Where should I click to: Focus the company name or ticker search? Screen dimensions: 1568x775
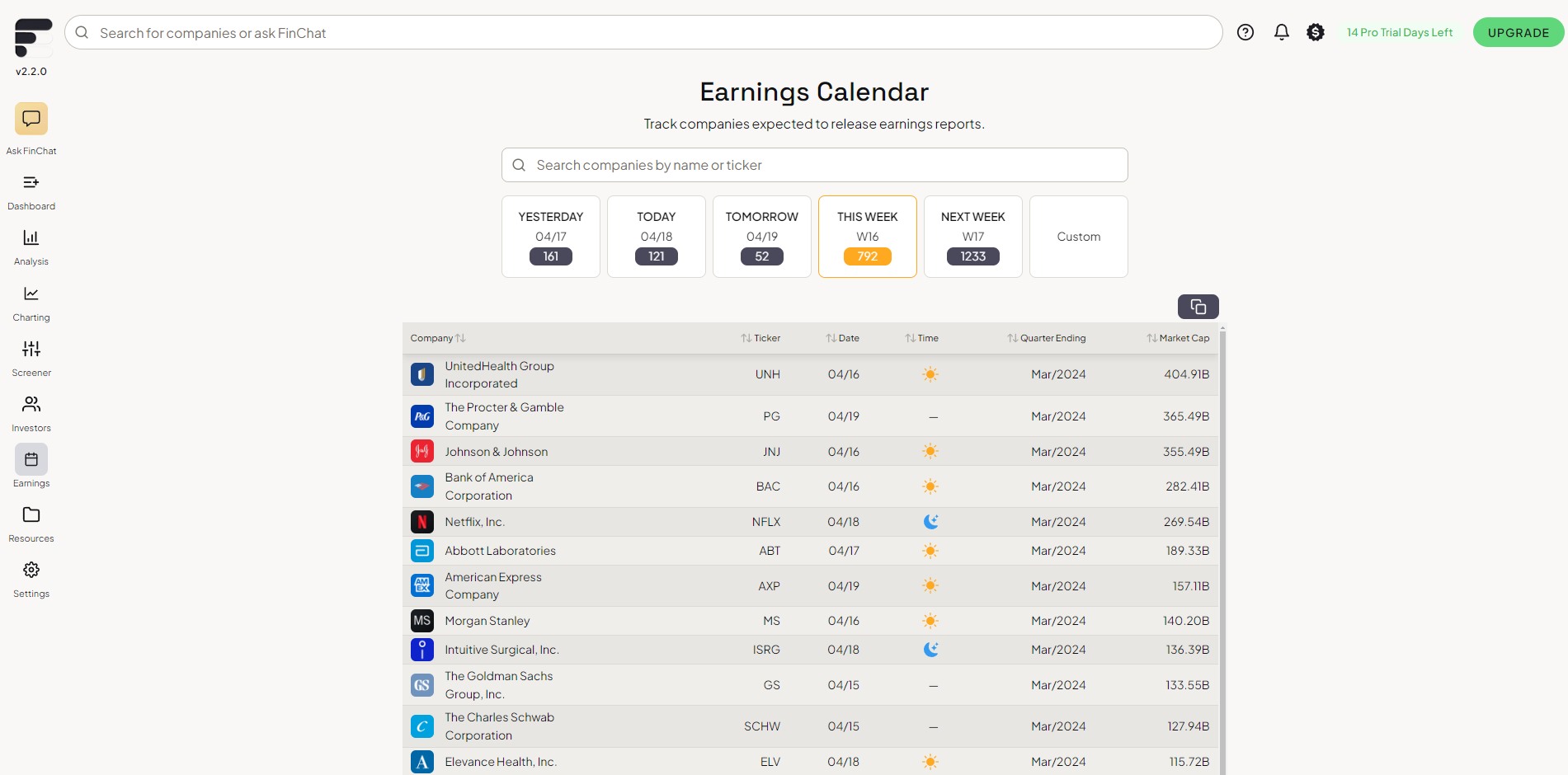(x=815, y=165)
